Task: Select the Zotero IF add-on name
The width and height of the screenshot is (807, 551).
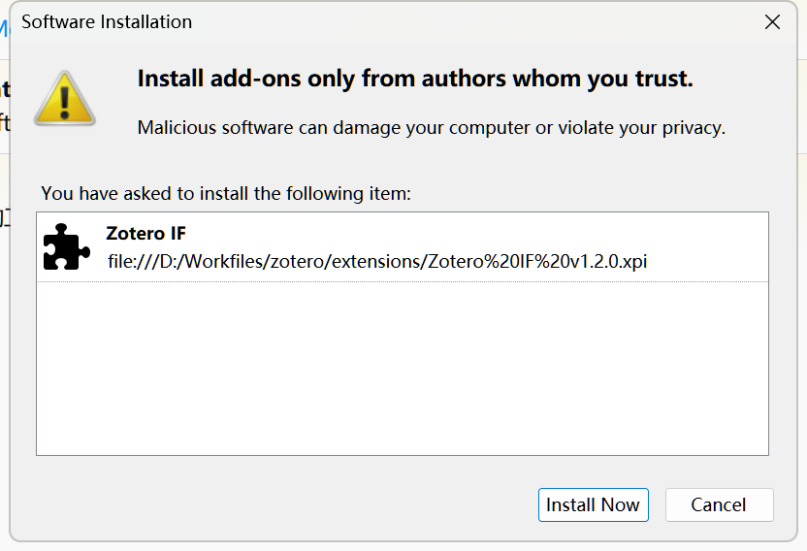Action: [x=146, y=234]
